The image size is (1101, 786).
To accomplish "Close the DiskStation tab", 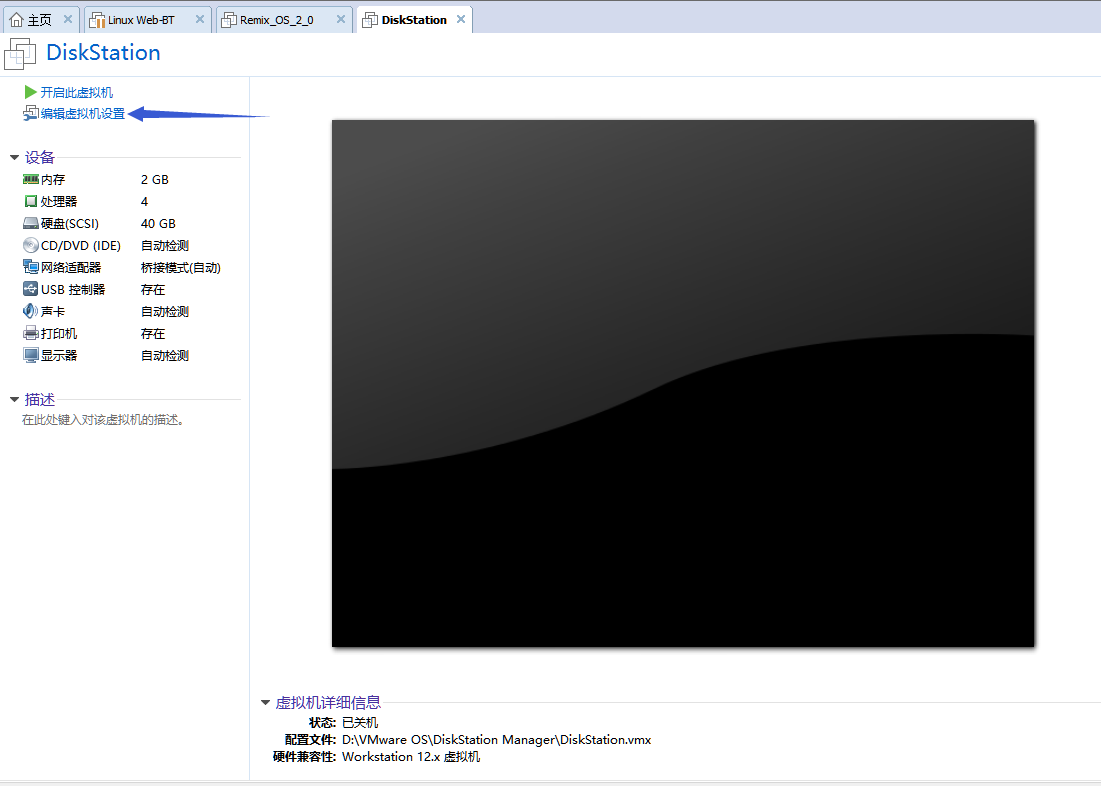I will 461,19.
